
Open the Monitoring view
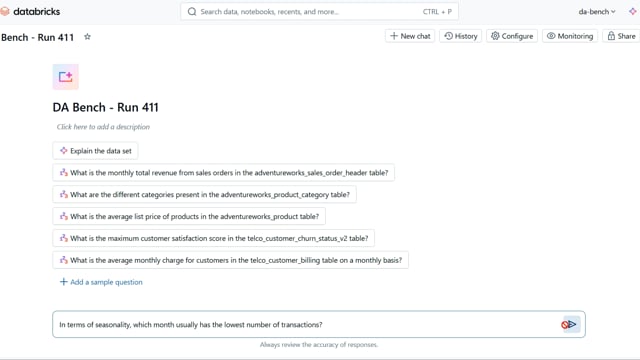[570, 36]
